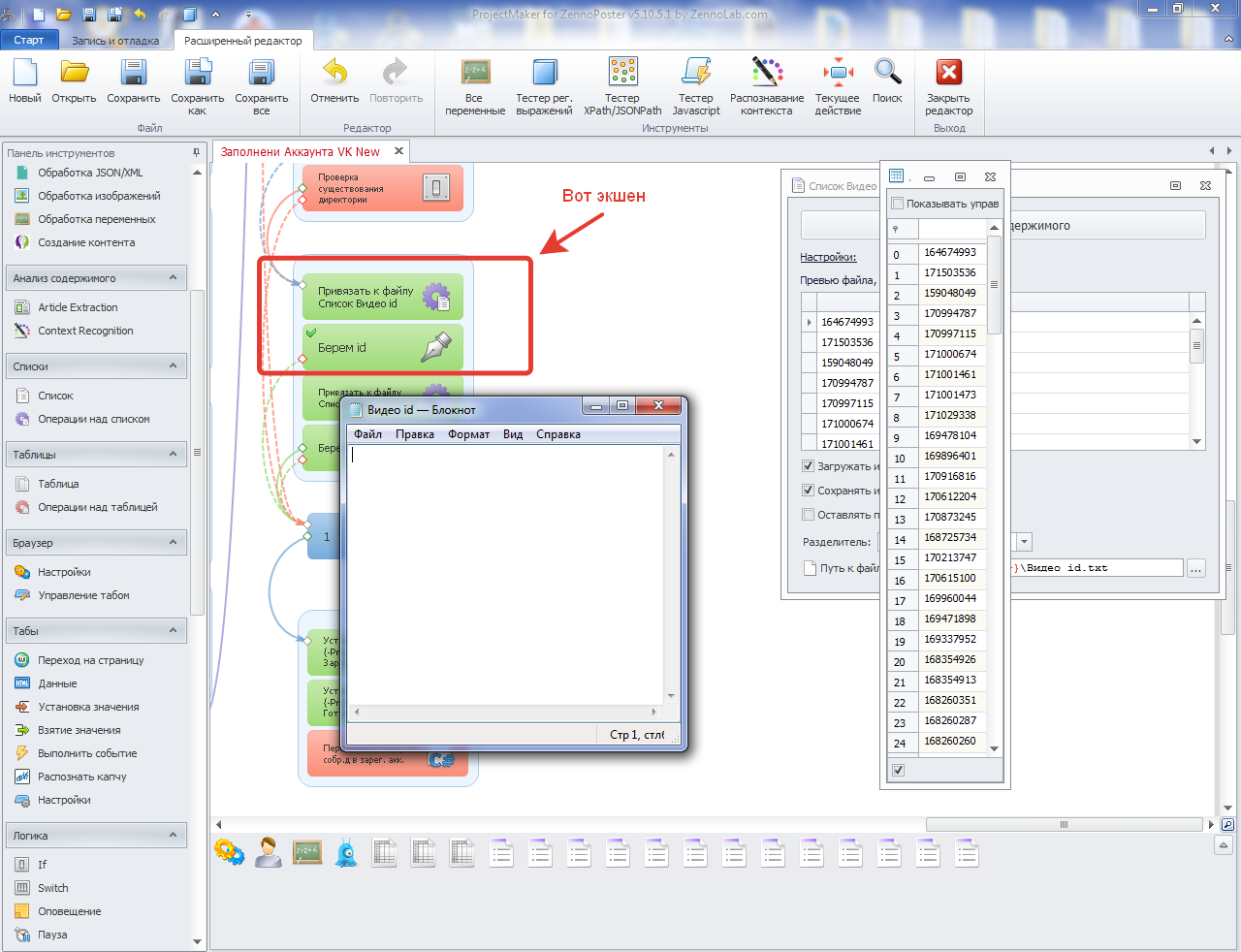1241x952 pixels.
Task: Click the '...' browse file button
Action: tap(1196, 568)
